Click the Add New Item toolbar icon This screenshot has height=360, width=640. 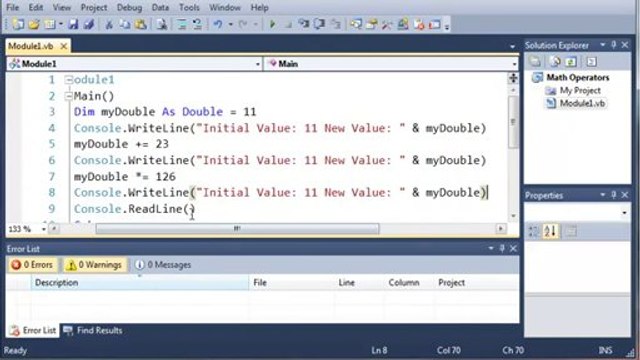tap(50, 24)
